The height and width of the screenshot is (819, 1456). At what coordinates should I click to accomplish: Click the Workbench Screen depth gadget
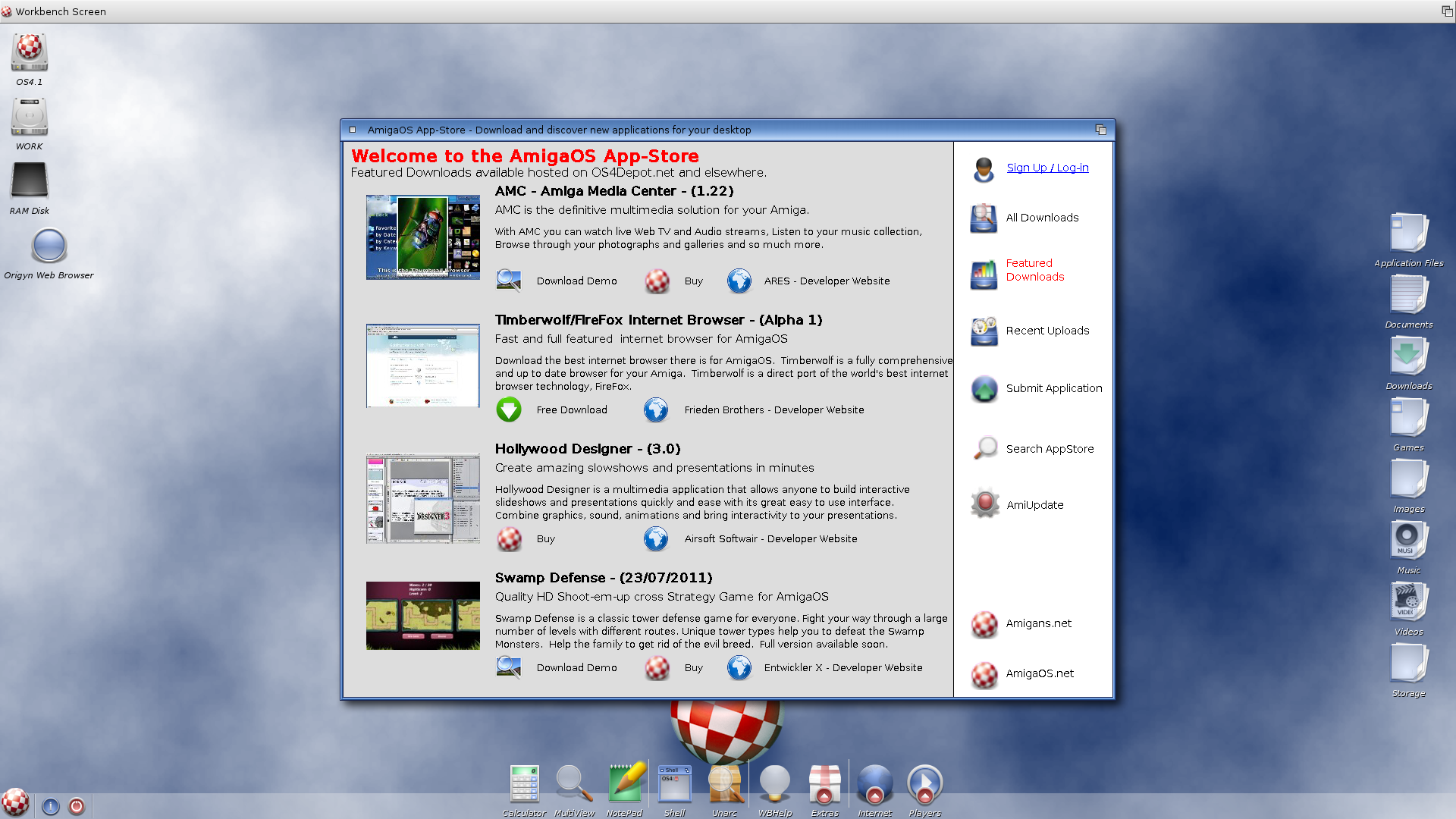pos(1447,11)
